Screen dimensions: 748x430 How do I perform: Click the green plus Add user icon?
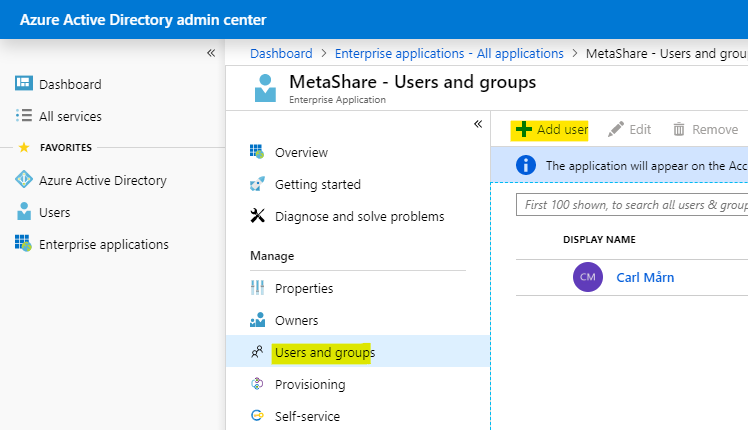click(524, 129)
